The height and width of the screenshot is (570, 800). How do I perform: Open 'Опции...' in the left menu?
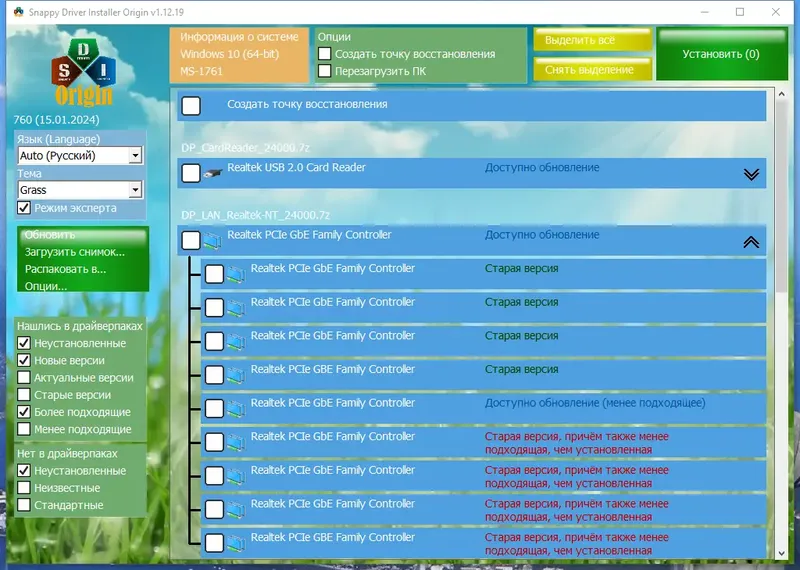(x=46, y=286)
